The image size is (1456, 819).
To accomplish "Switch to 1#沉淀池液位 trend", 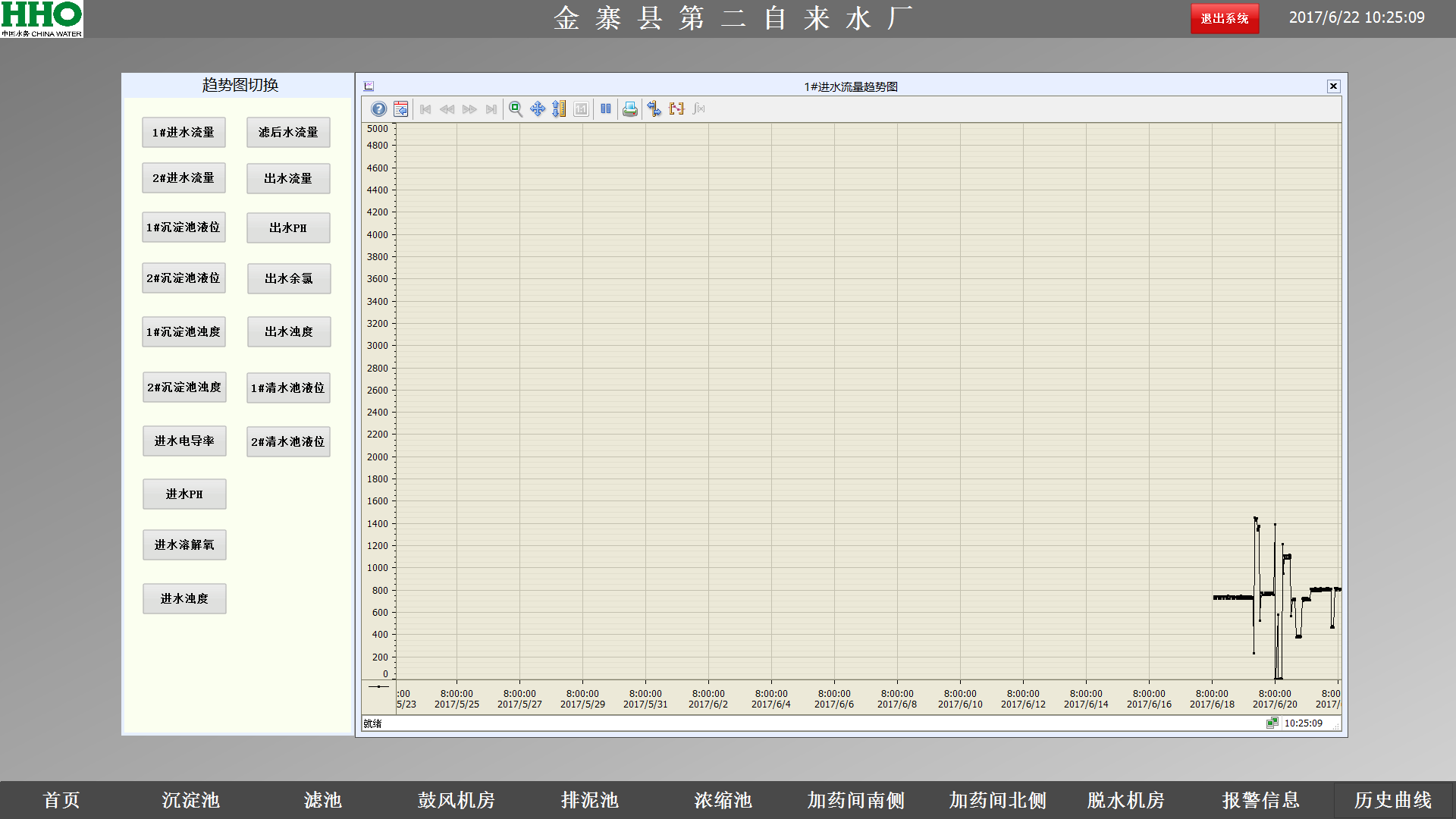I will (184, 227).
